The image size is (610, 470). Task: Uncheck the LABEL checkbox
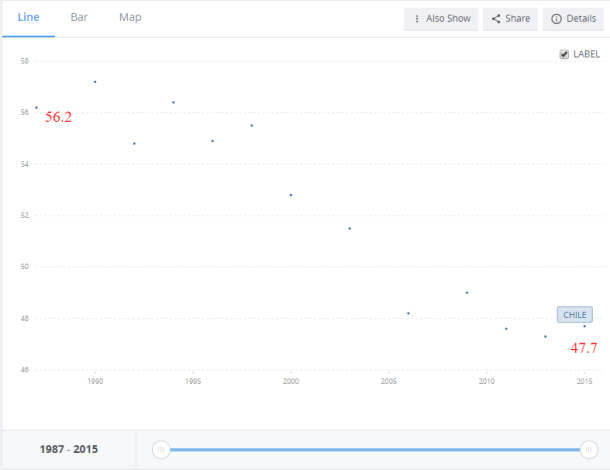coord(564,54)
